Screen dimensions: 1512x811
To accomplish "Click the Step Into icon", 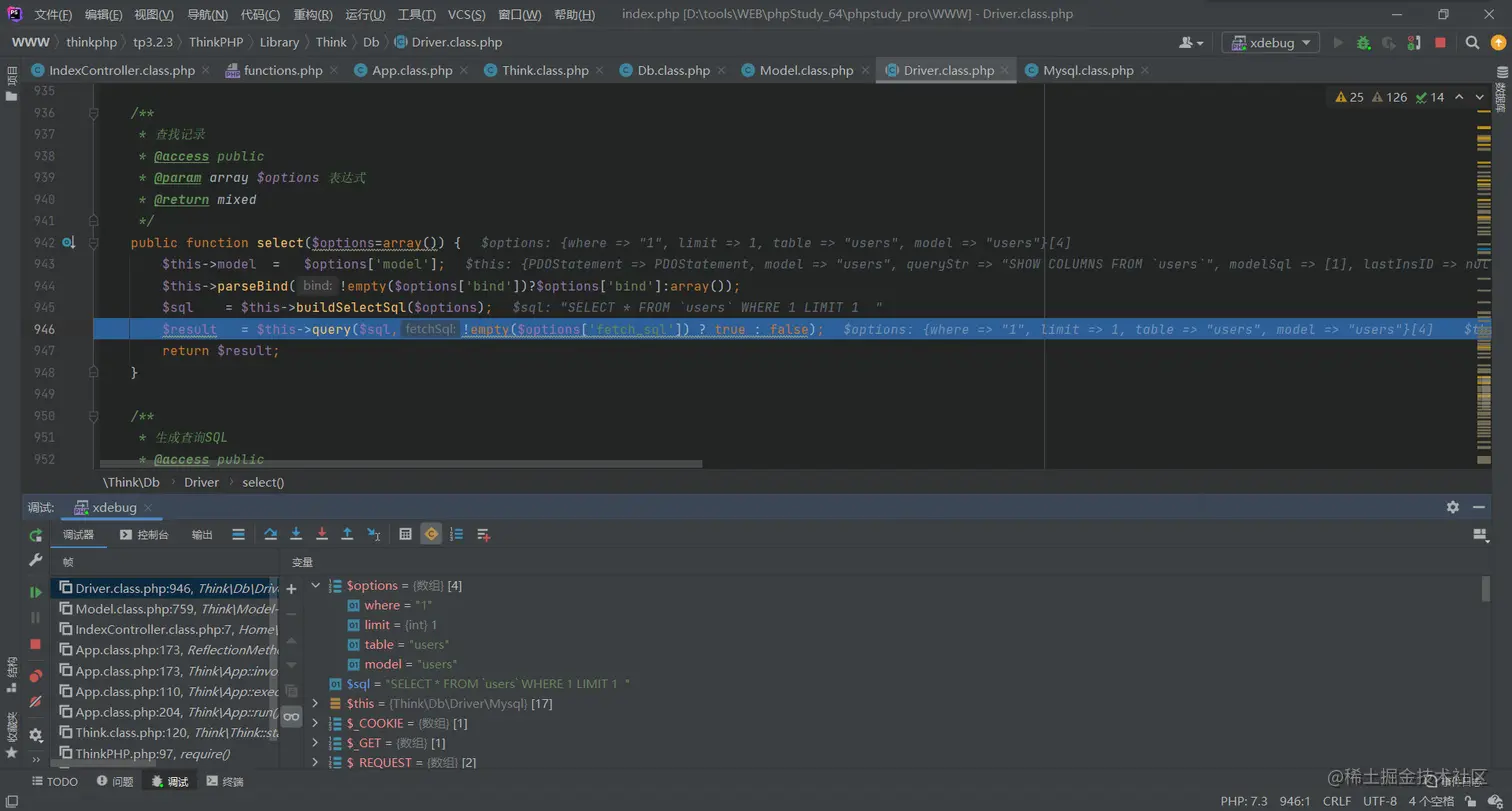I will point(296,534).
